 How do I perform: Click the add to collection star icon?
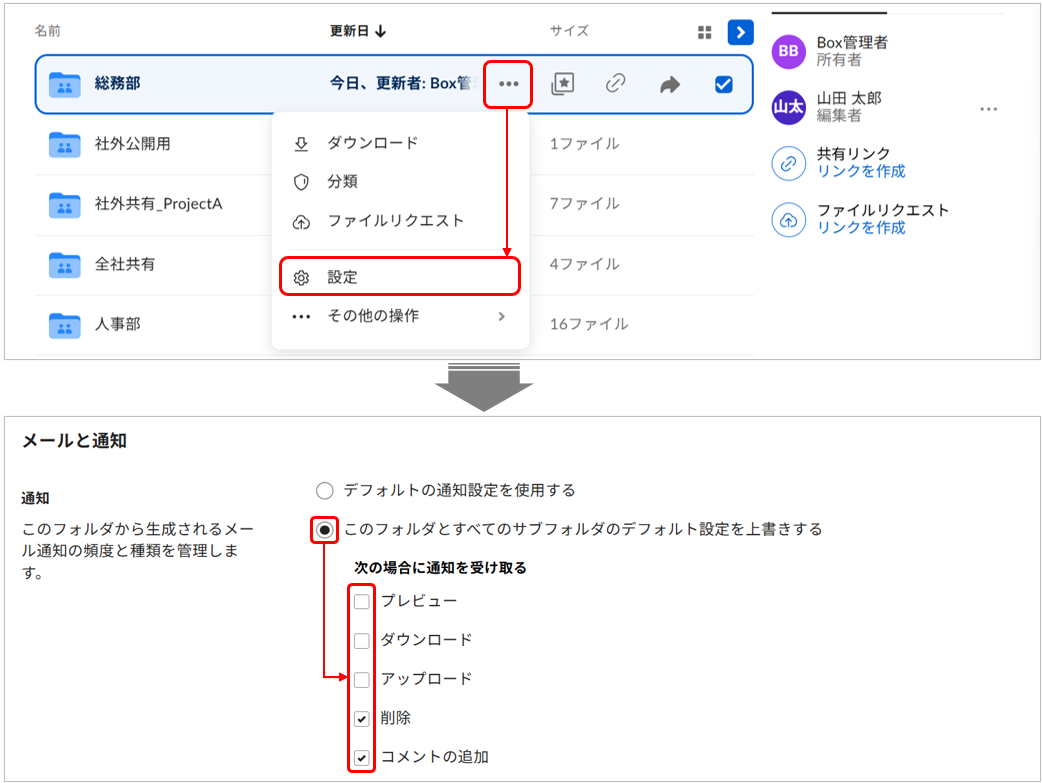(x=563, y=84)
